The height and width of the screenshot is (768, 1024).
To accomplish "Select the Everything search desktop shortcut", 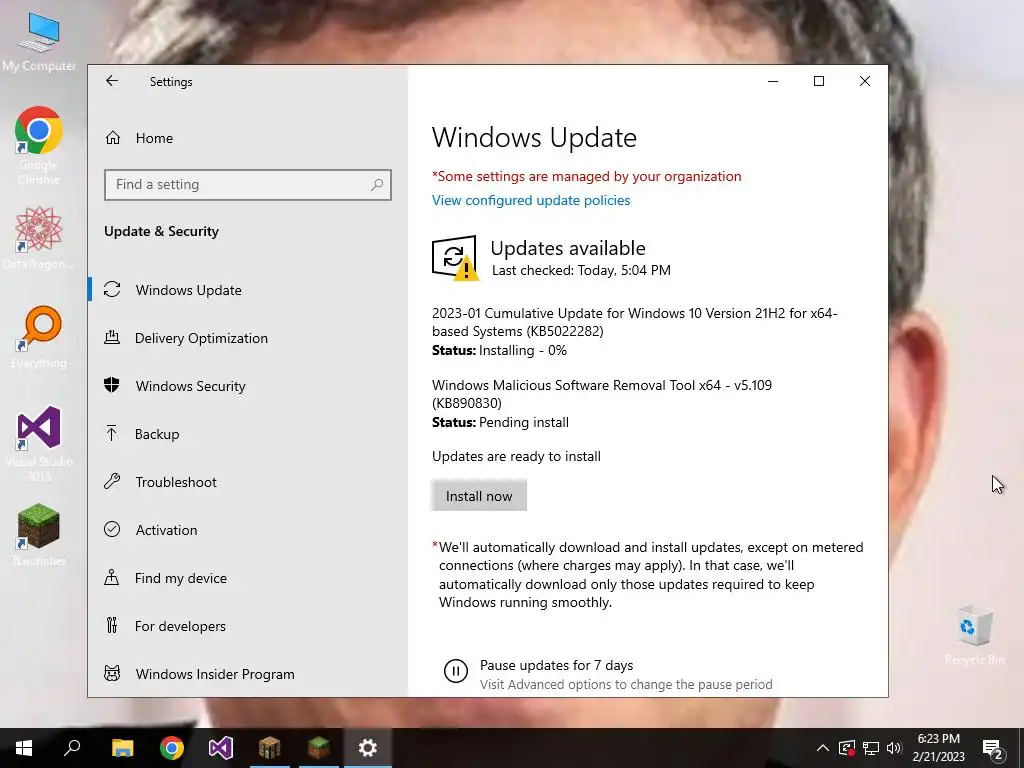I will 39,336.
